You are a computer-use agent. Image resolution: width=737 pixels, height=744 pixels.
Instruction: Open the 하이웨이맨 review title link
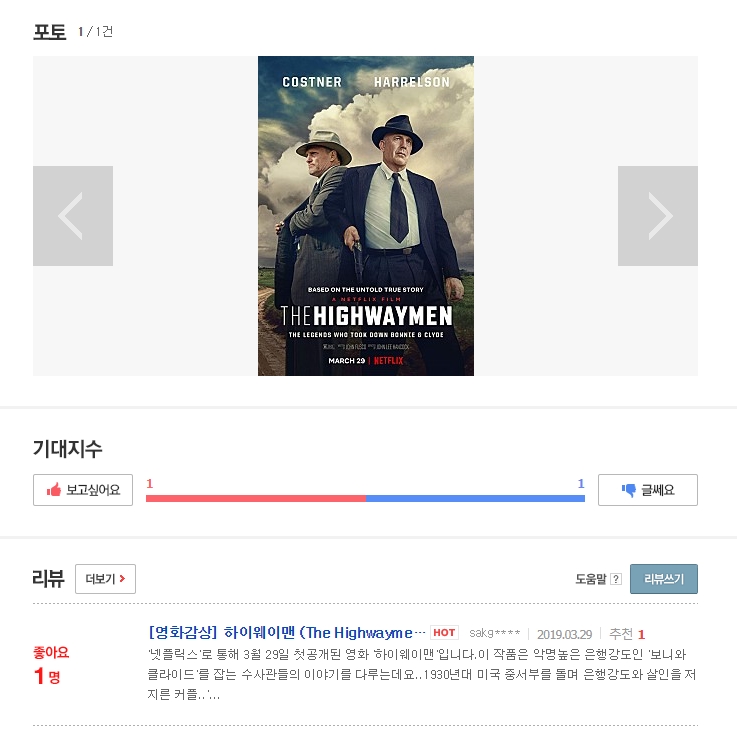pyautogui.click(x=287, y=632)
